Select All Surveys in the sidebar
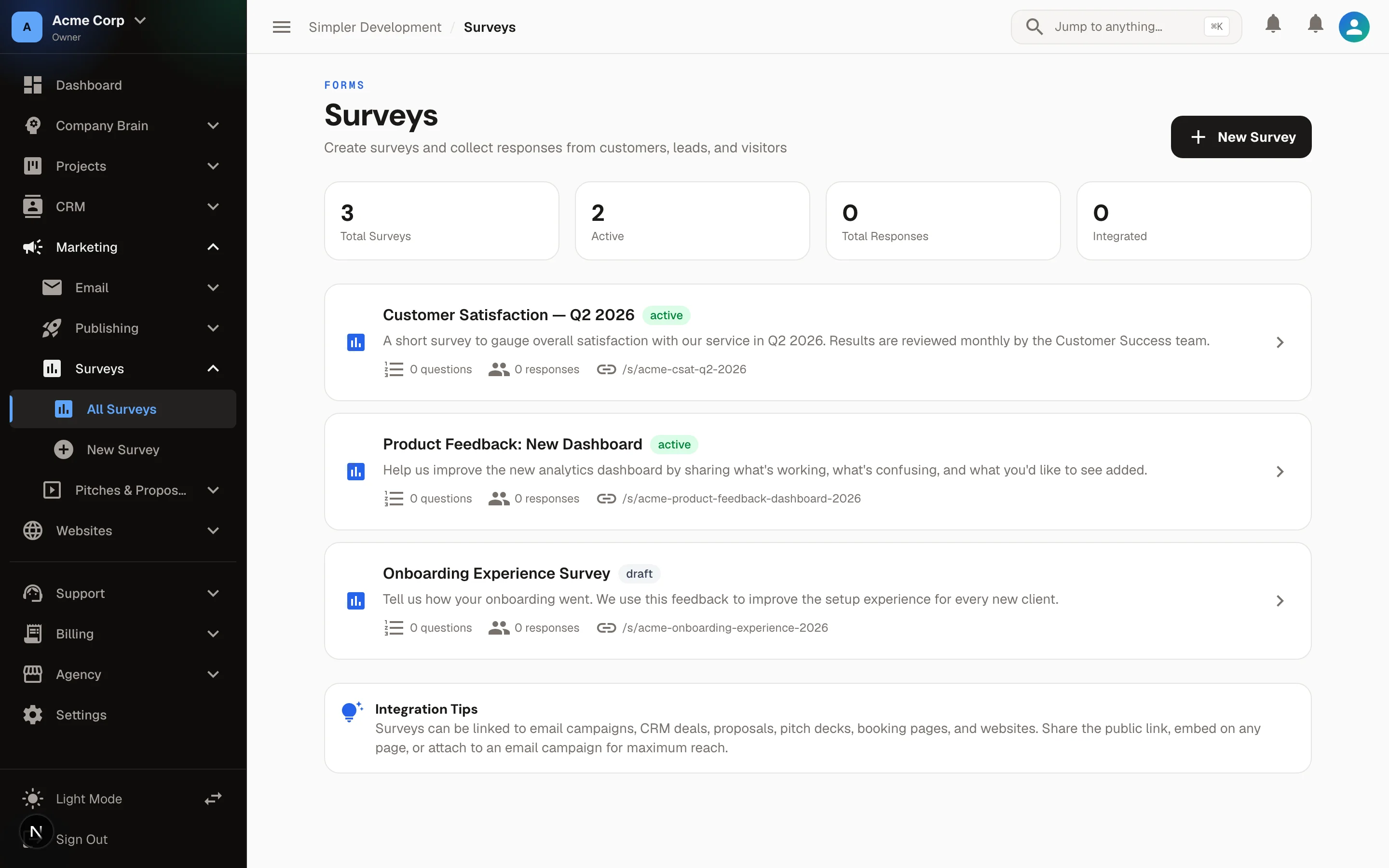The height and width of the screenshot is (868, 1389). point(123,409)
